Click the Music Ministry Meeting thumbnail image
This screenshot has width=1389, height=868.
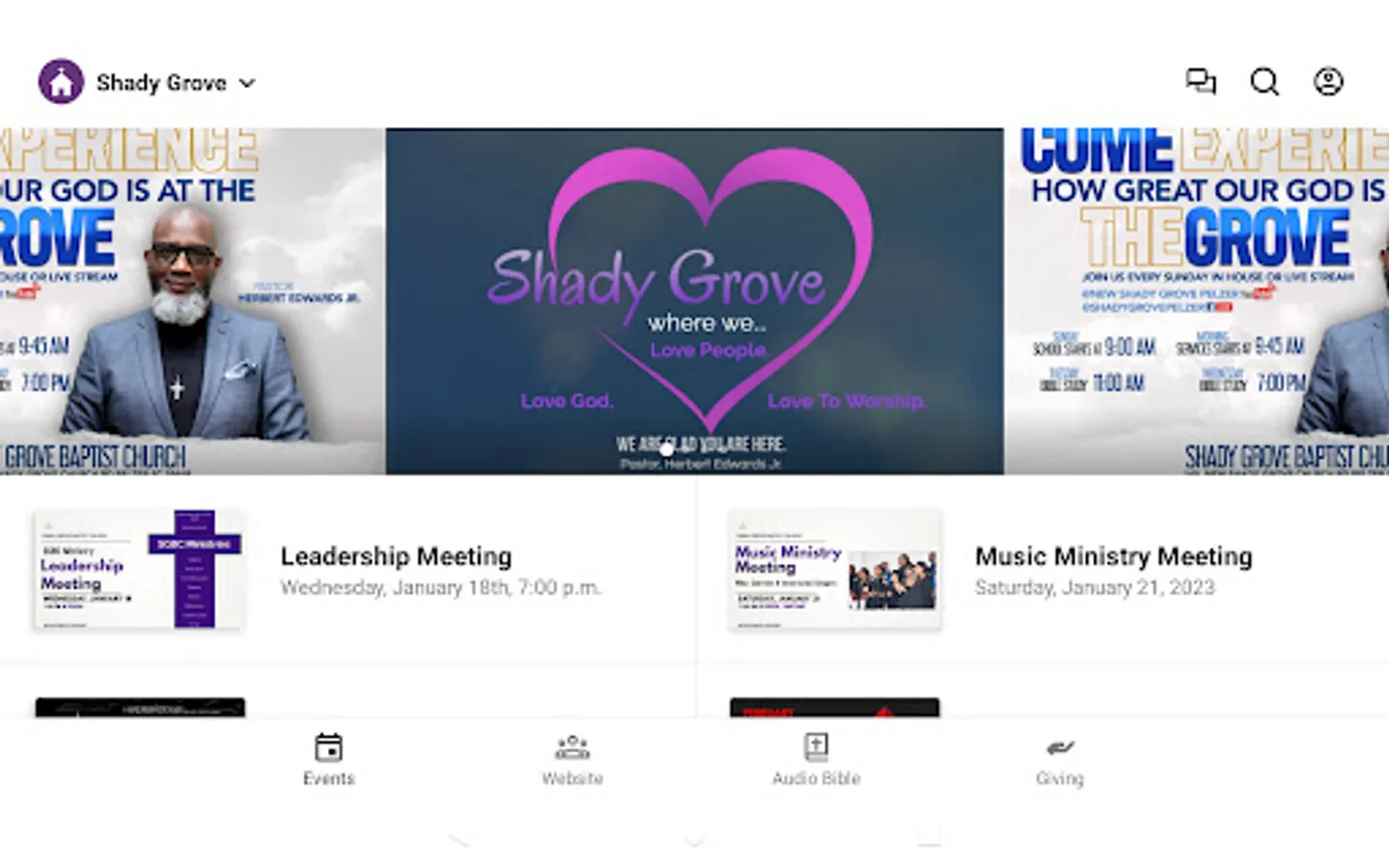[834, 570]
